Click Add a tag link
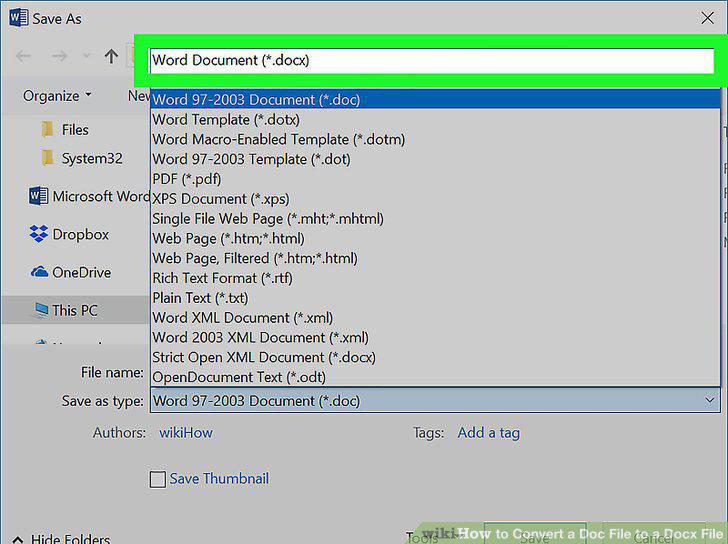The height and width of the screenshot is (544, 728). coord(488,433)
